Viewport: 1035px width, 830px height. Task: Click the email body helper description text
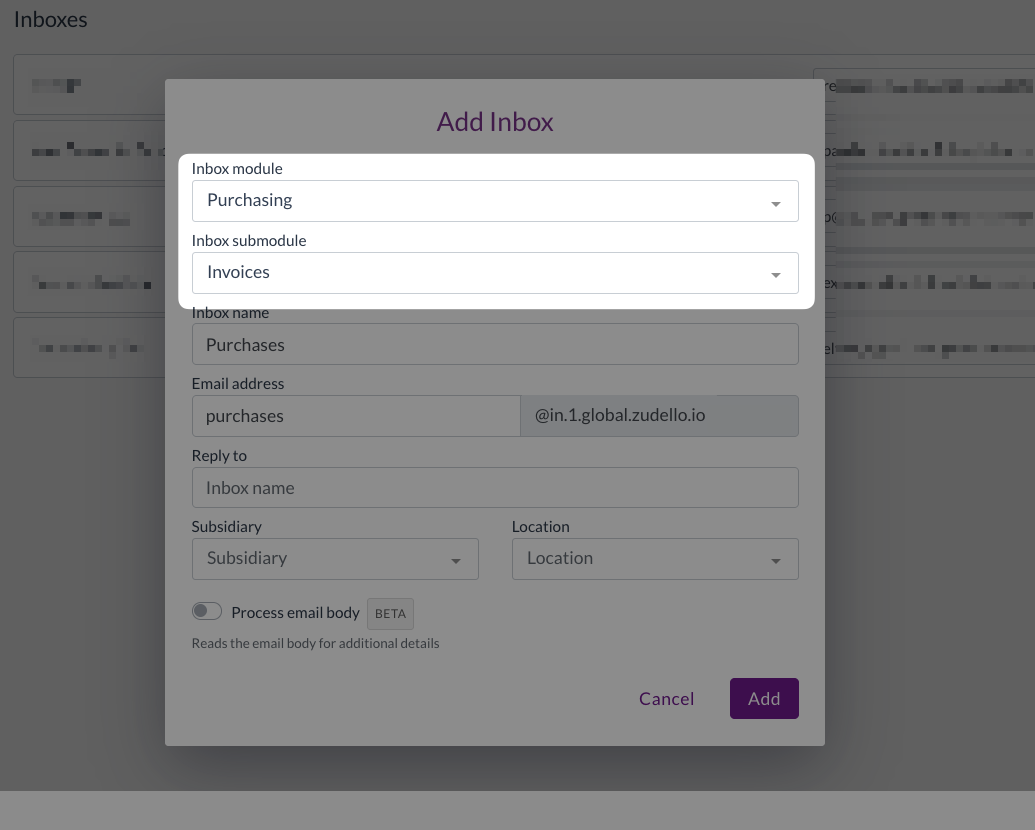(x=315, y=643)
